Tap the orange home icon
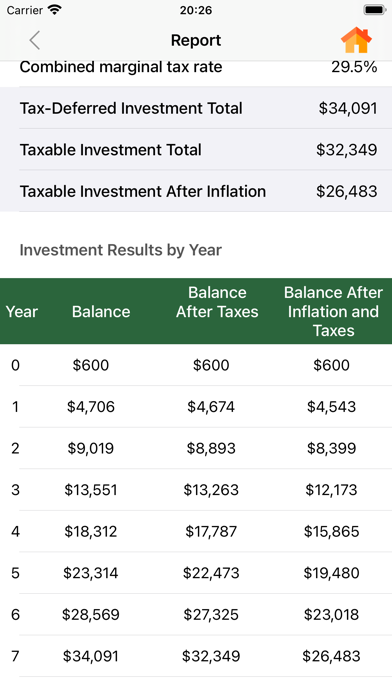This screenshot has width=392, height=696. tap(356, 40)
